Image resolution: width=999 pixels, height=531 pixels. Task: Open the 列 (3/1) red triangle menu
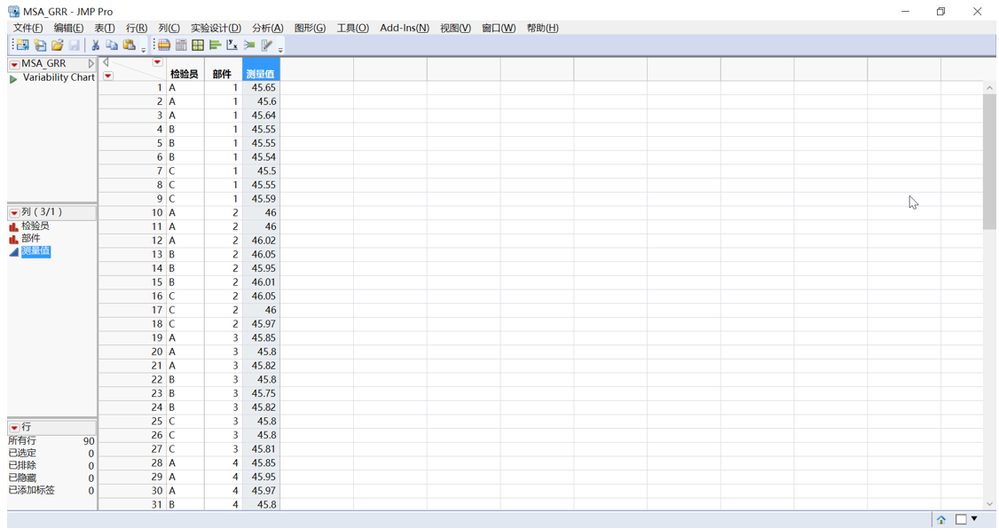coord(14,212)
